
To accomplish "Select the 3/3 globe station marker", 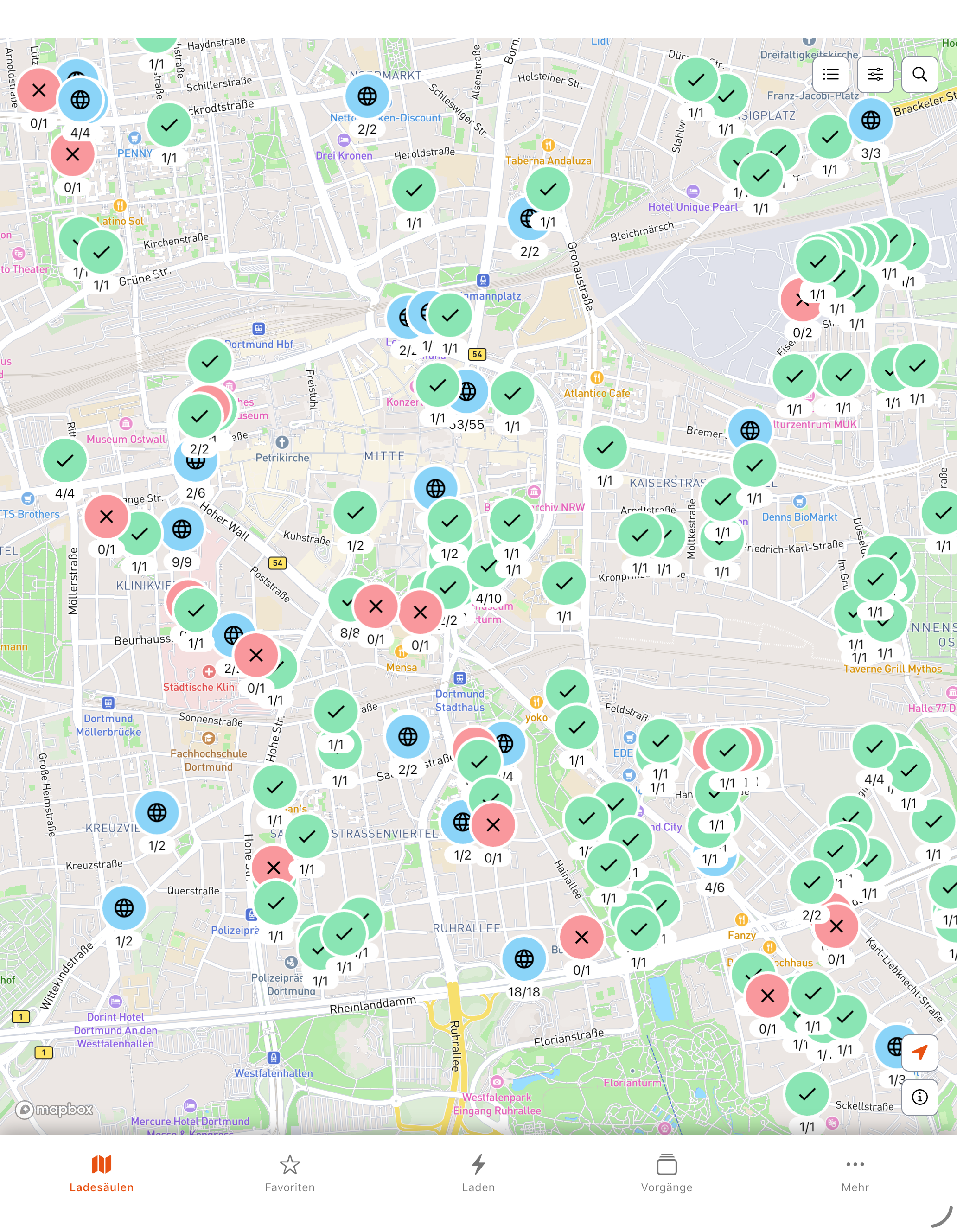I will point(870,120).
